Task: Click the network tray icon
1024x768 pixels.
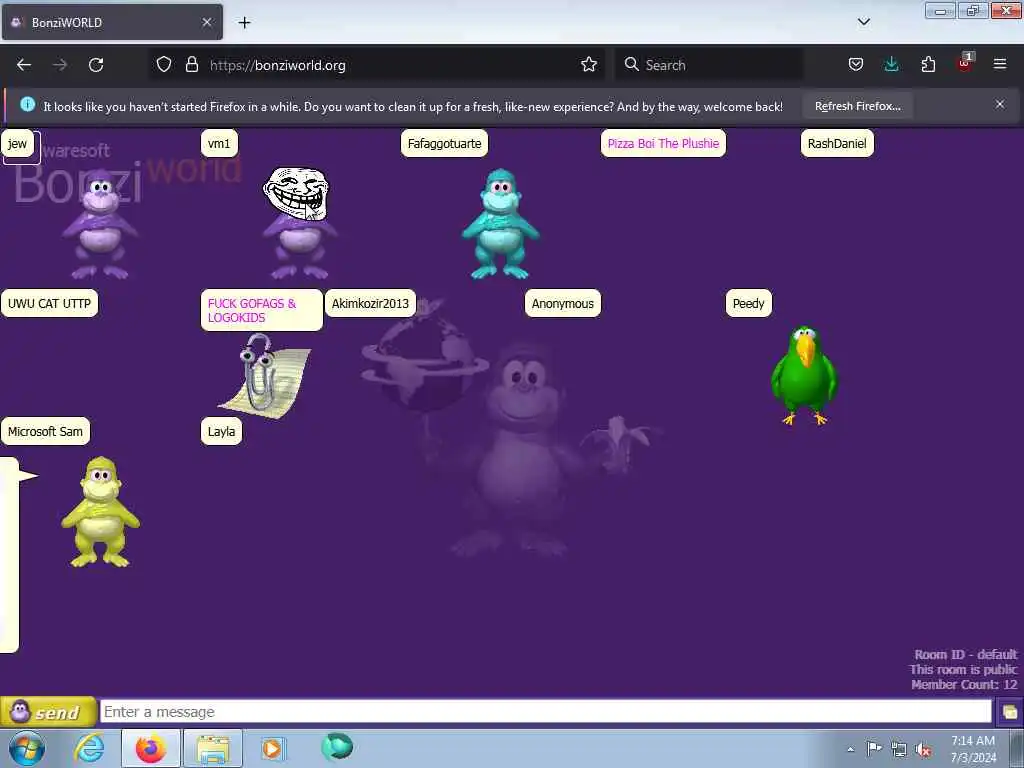Action: [x=899, y=749]
